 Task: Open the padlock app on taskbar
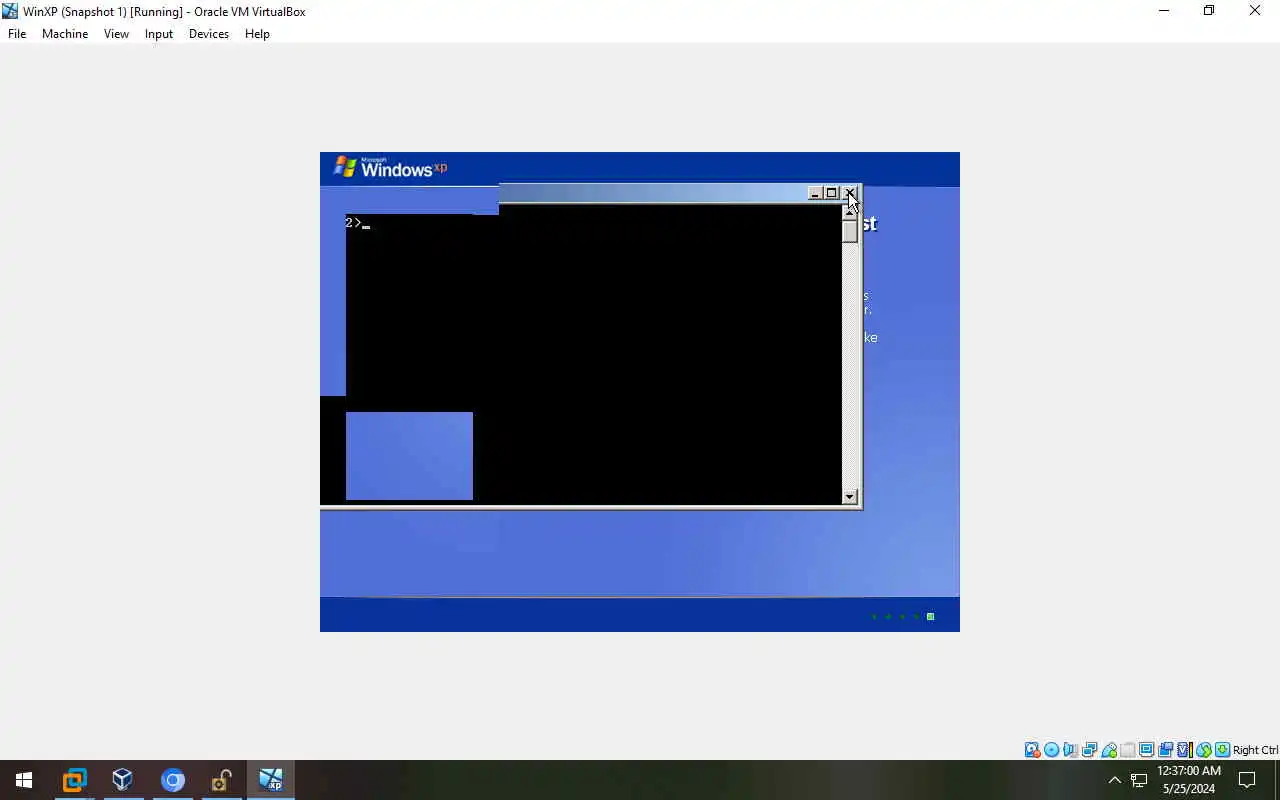click(221, 780)
